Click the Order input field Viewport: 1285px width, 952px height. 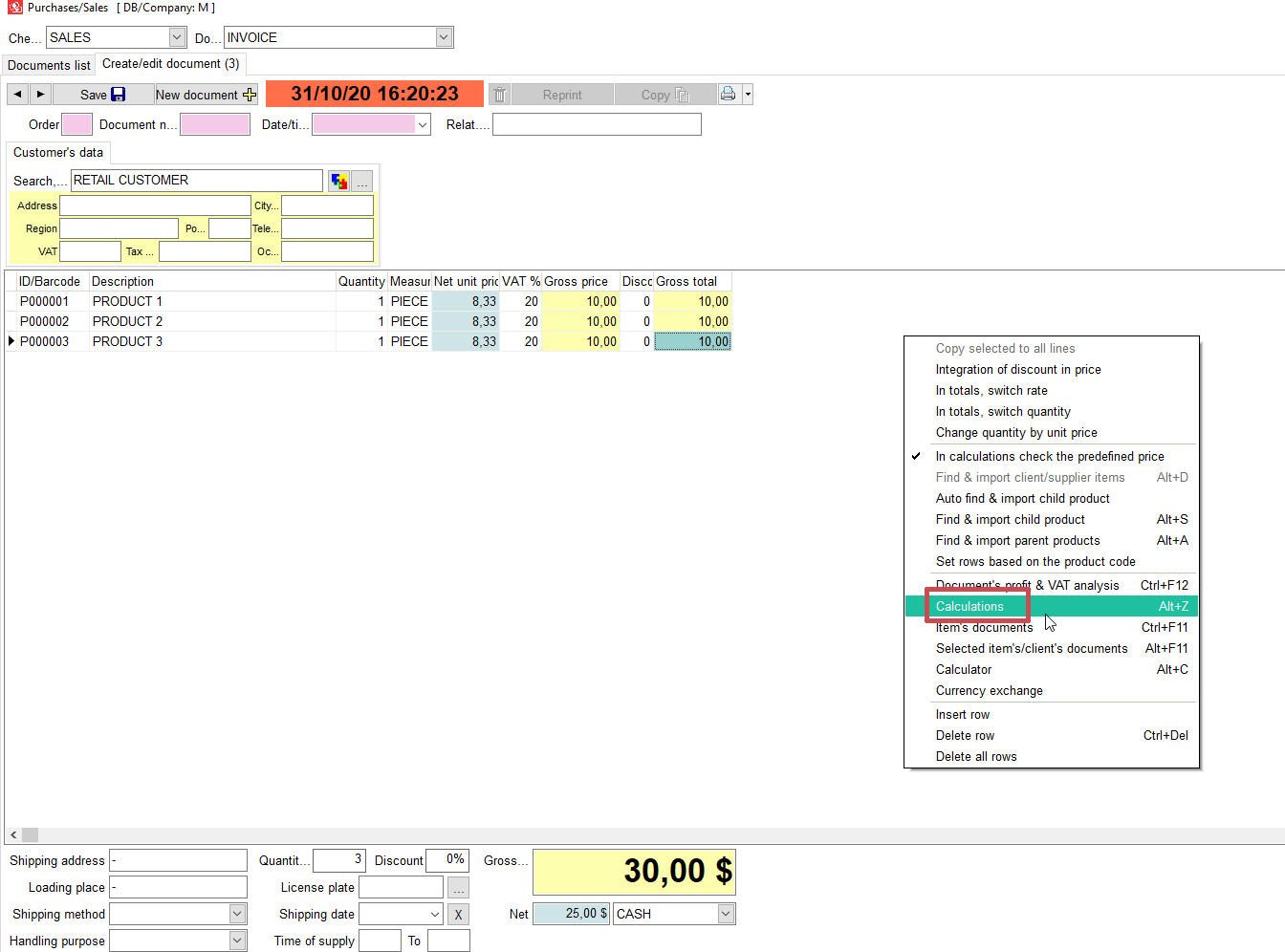(x=77, y=124)
